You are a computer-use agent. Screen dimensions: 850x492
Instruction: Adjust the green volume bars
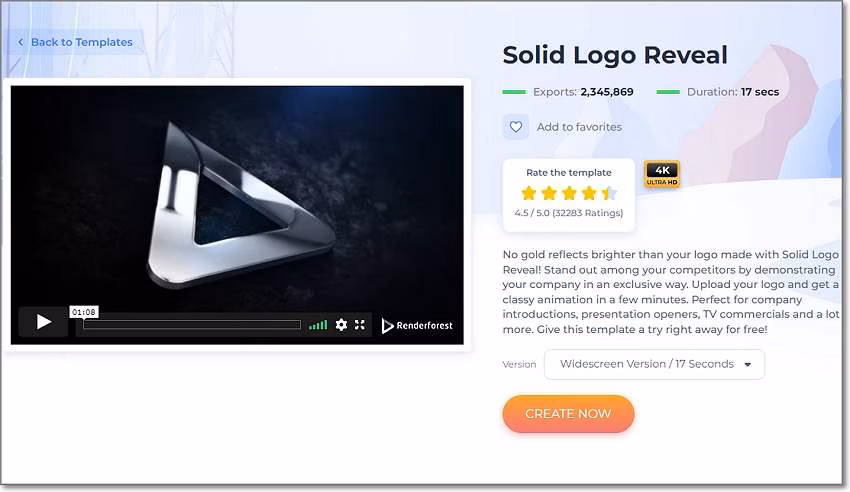(x=318, y=325)
